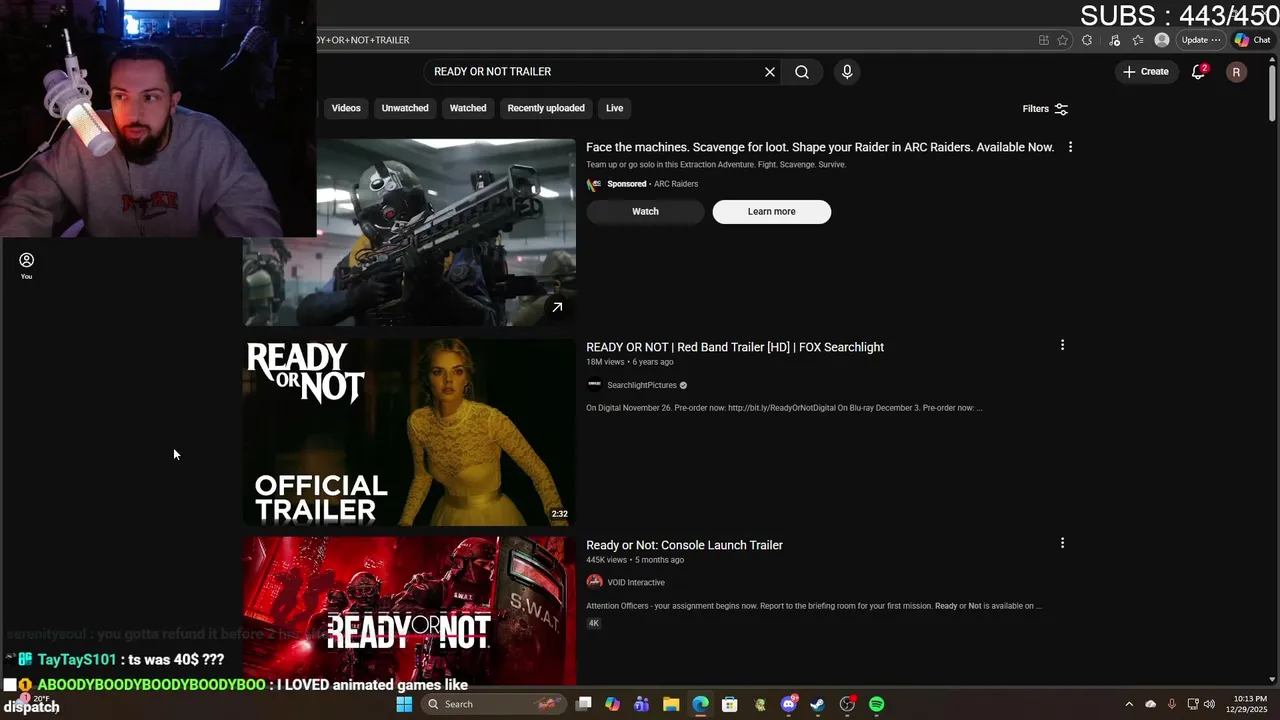Select the Live filter chip
1280x720 pixels.
pos(614,108)
